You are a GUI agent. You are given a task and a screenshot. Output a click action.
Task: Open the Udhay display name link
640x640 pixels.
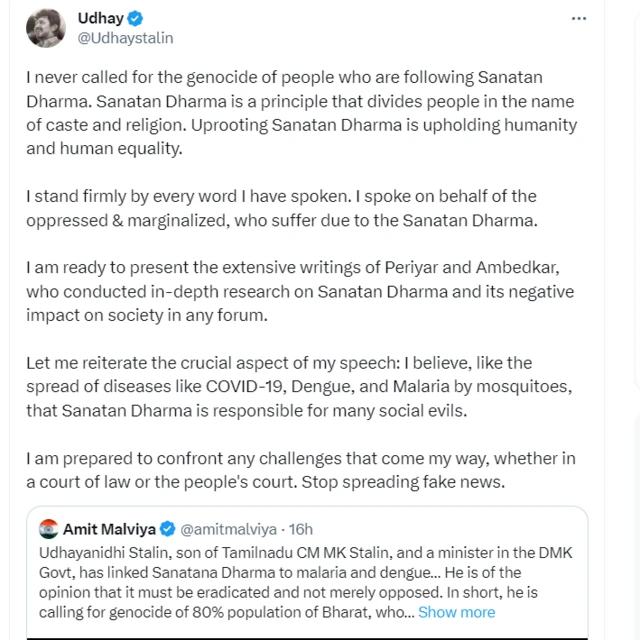pyautogui.click(x=100, y=18)
